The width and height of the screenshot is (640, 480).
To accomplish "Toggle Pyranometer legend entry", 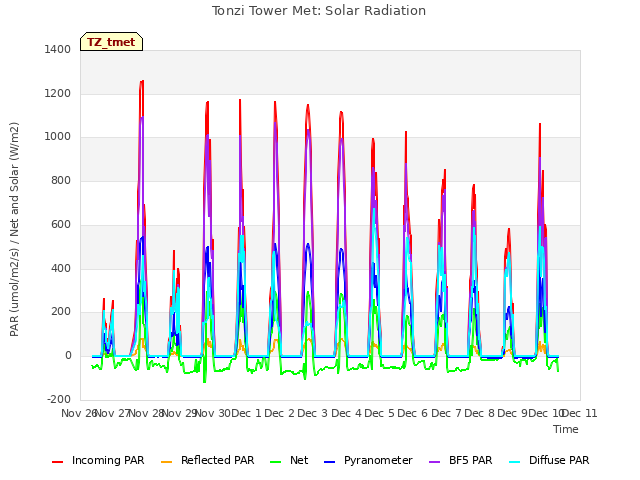I will [369, 460].
